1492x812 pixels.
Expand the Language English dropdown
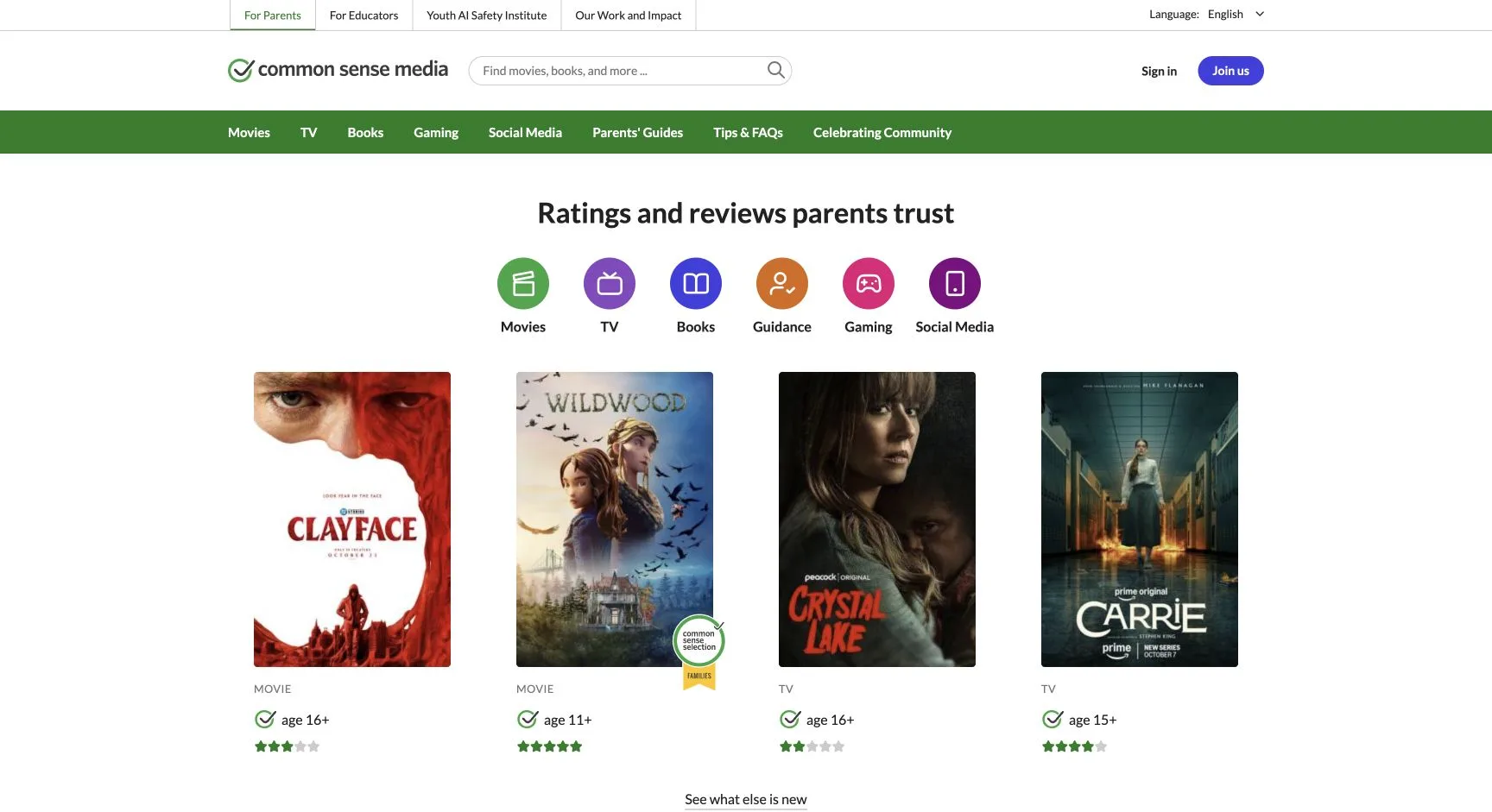(x=1236, y=15)
